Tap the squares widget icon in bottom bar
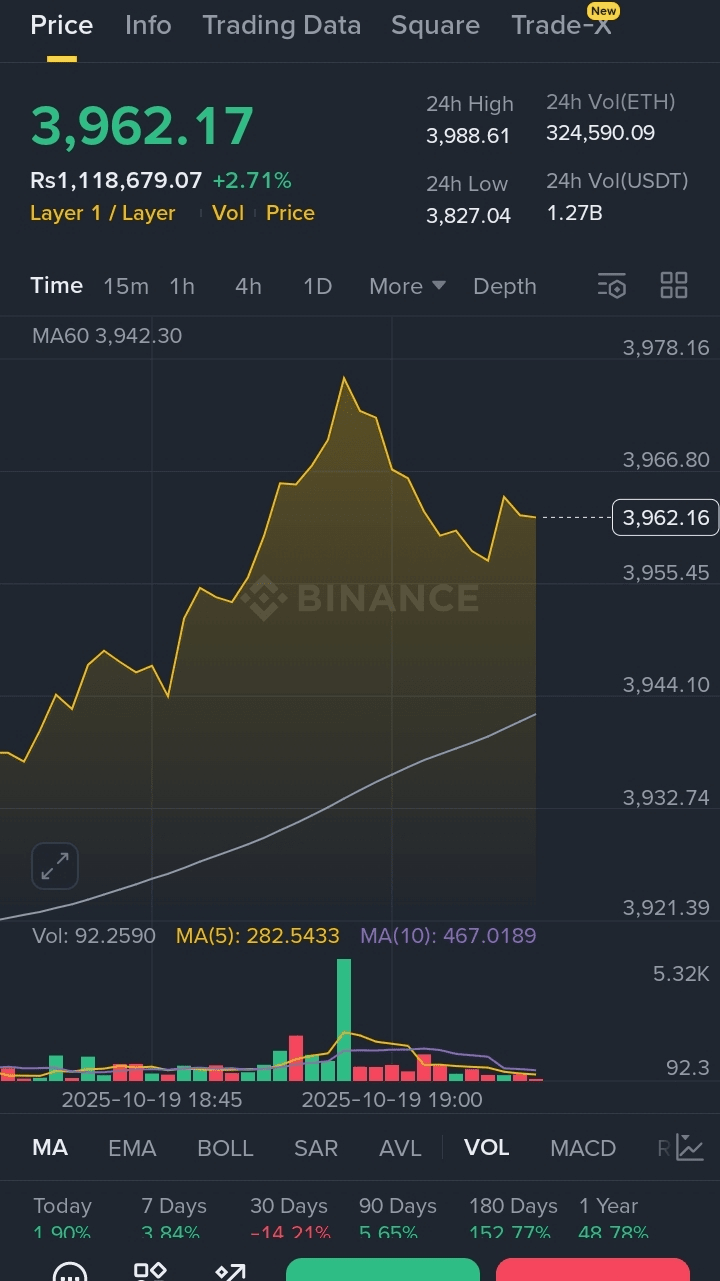Screen dimensions: 720x1281 coord(150,1272)
